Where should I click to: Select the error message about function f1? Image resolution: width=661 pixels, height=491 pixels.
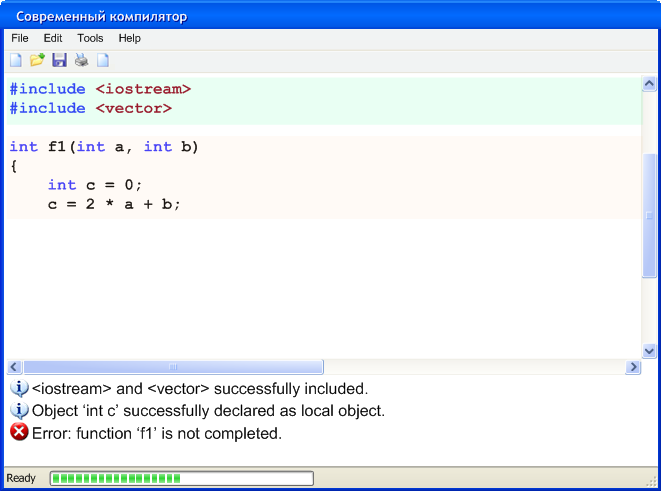tap(157, 433)
